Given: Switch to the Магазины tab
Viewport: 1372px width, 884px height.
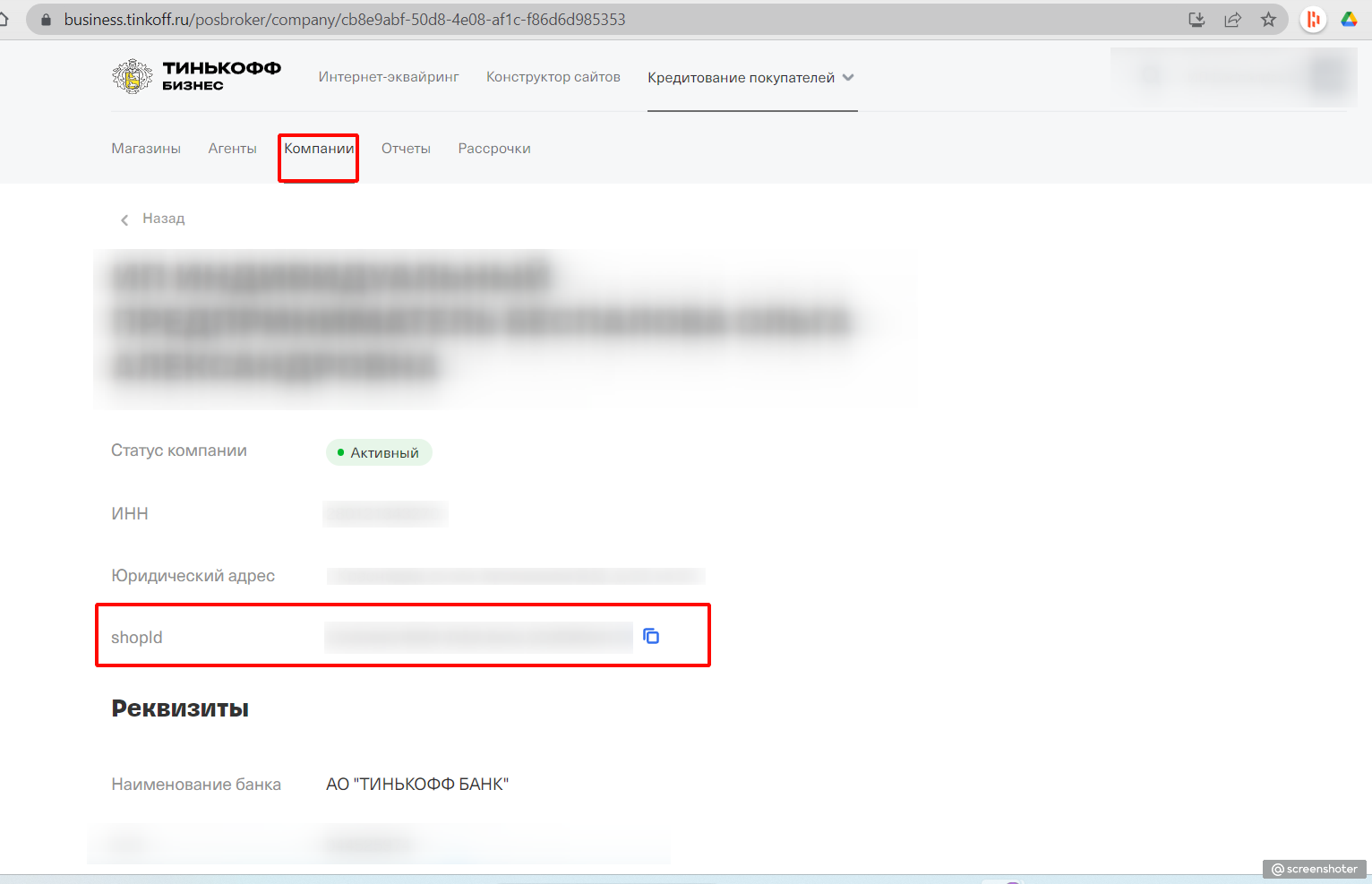Looking at the screenshot, I should (x=146, y=149).
